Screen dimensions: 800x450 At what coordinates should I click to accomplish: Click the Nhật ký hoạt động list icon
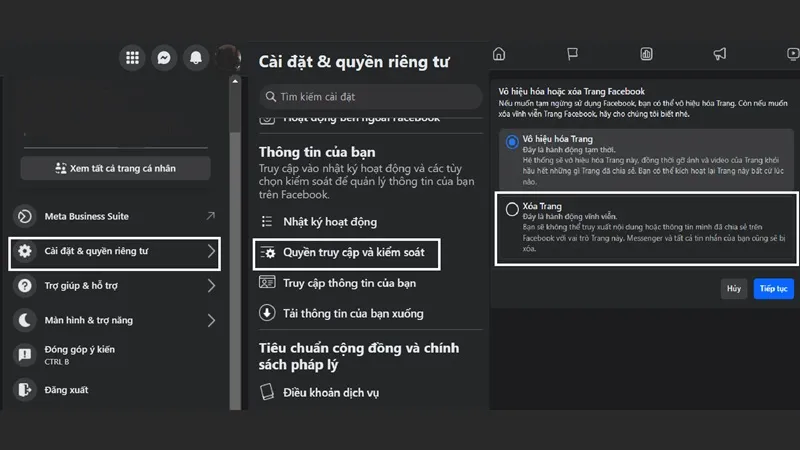(267, 221)
